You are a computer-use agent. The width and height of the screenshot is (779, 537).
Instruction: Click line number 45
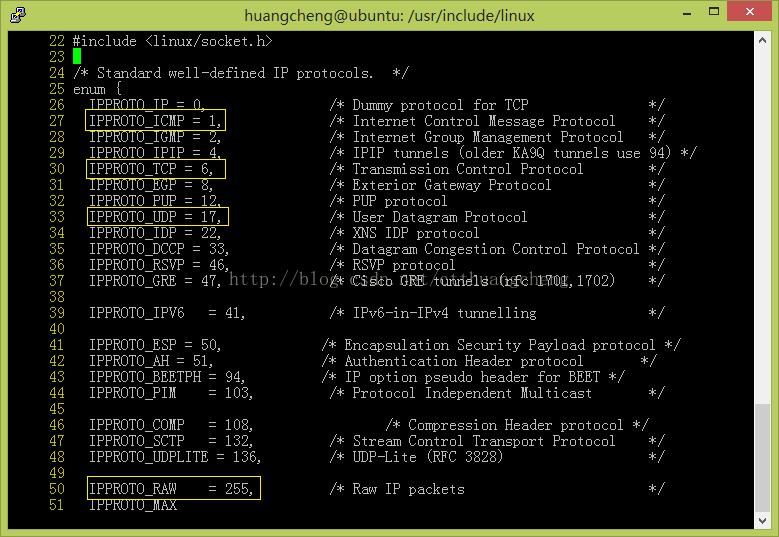point(57,409)
